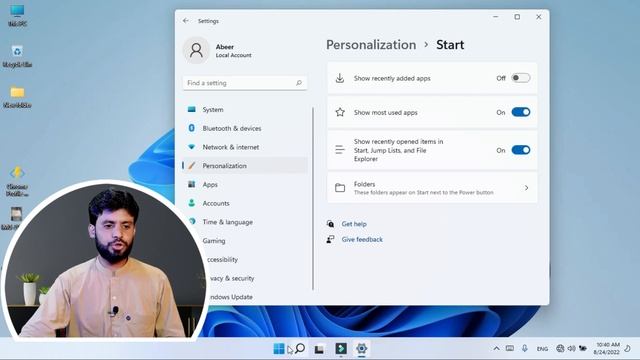Click the Get help link
640x360 pixels.
coord(354,224)
